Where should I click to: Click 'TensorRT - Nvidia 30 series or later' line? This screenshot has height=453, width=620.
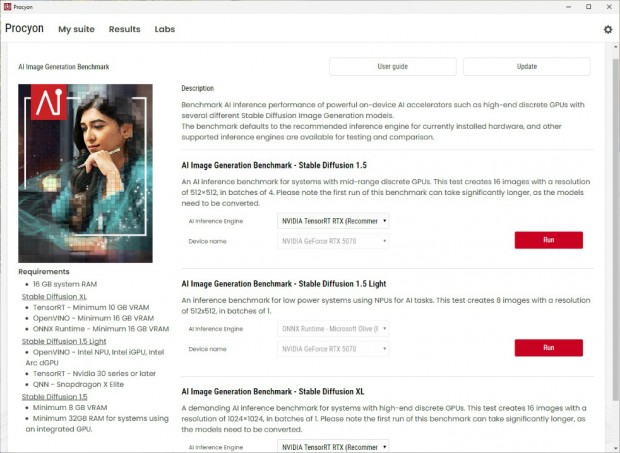tap(94, 373)
